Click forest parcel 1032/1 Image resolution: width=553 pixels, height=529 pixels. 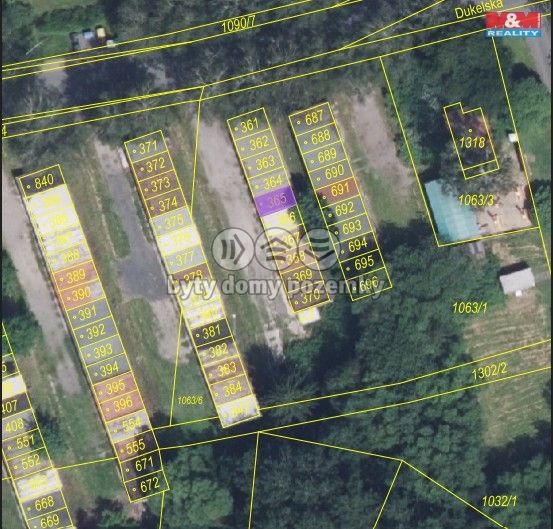click(499, 501)
